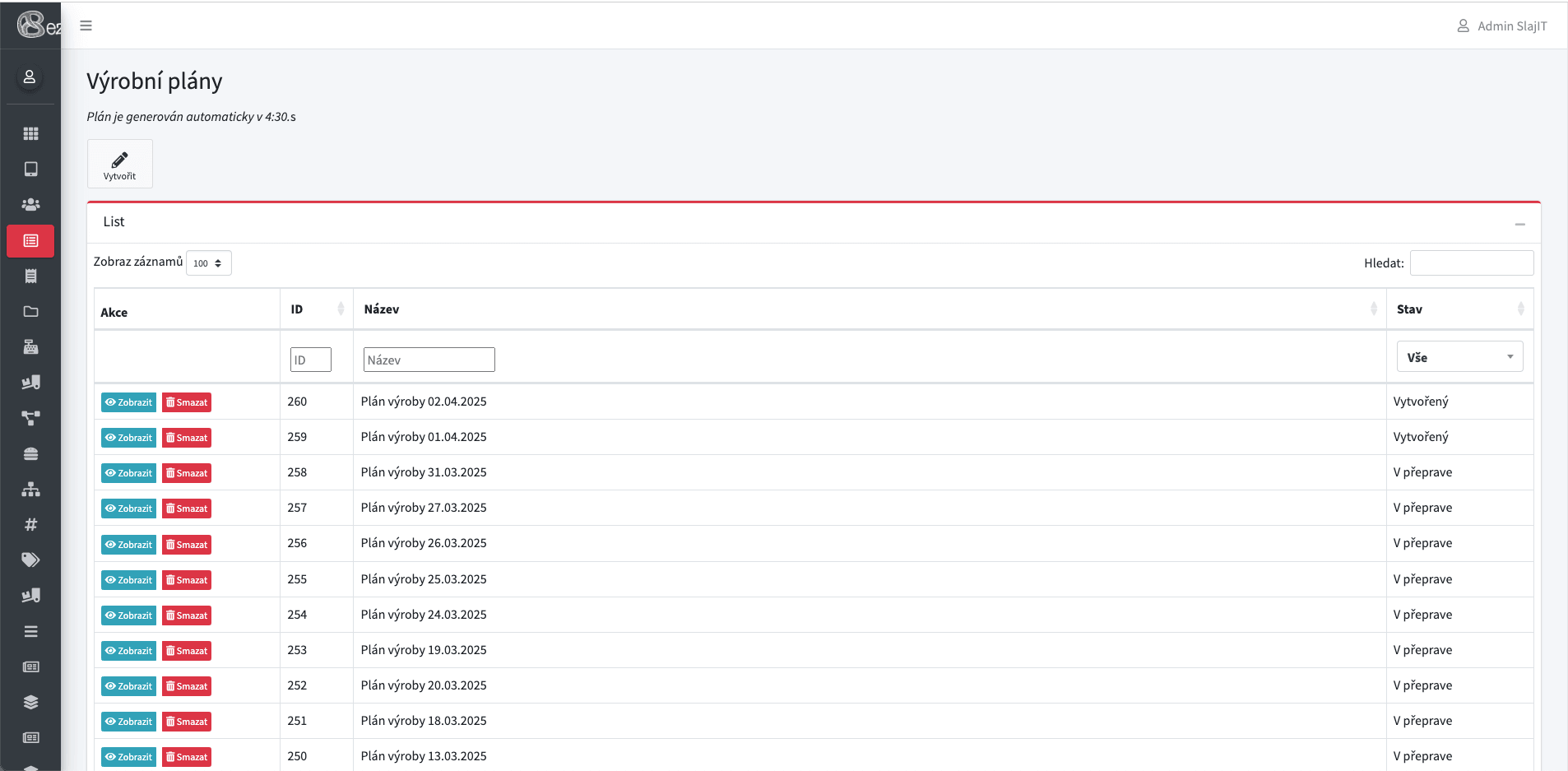1568x771 pixels.
Task: Open the tags icon in sidebar
Action: point(30,560)
